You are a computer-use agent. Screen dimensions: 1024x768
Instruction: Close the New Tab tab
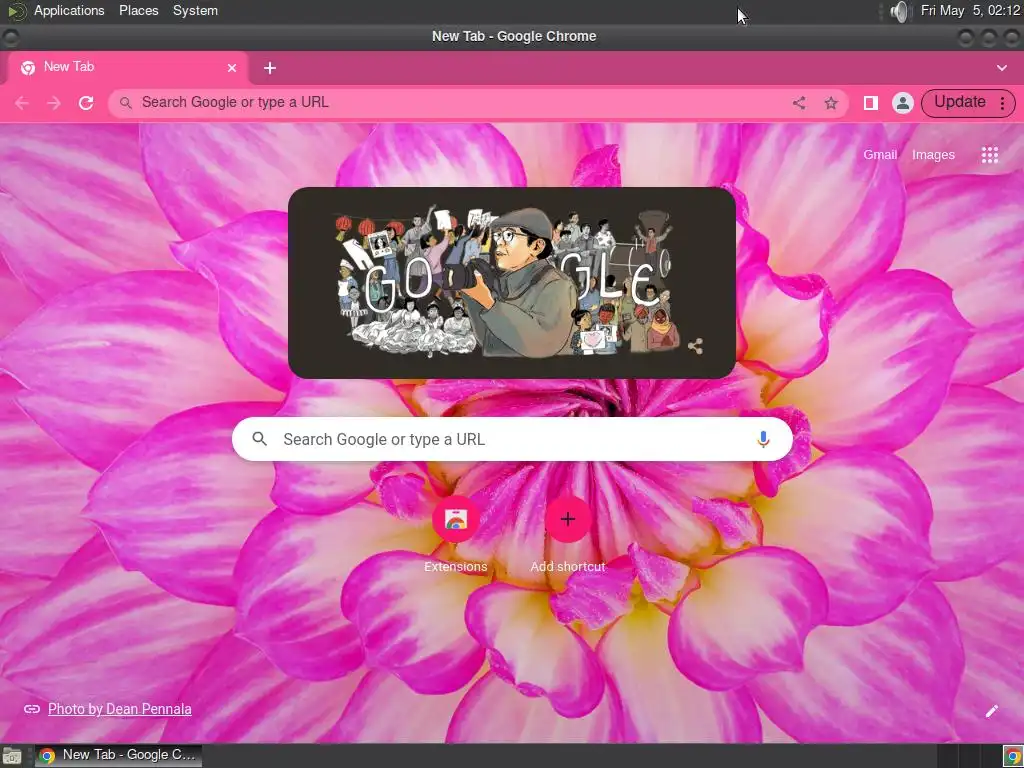point(232,68)
